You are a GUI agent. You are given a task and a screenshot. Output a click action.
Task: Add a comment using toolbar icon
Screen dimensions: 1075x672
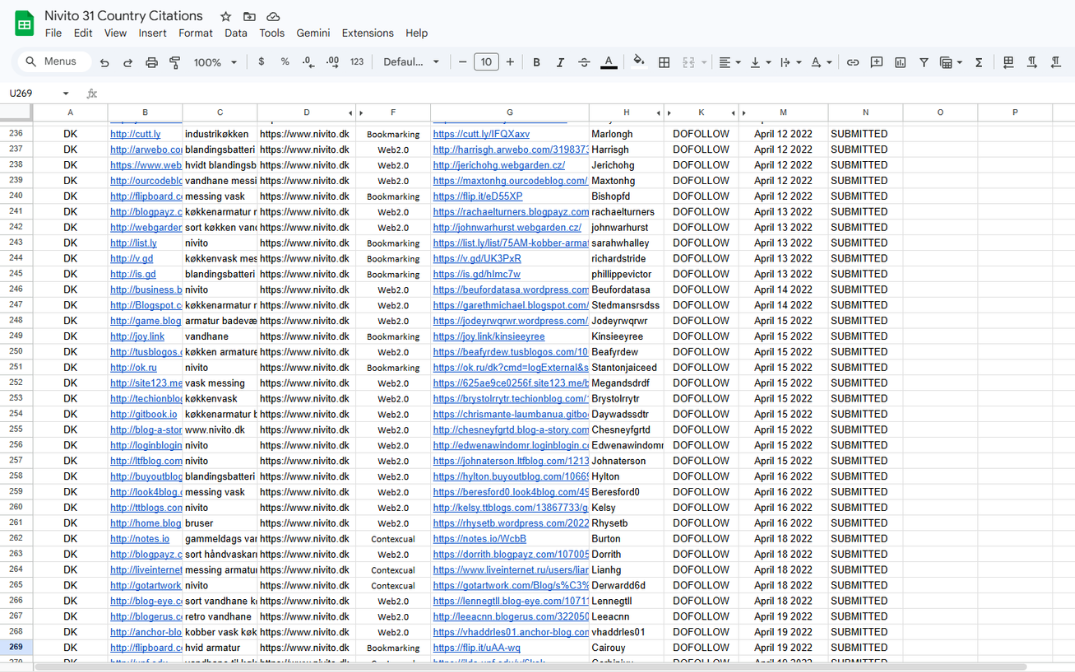877,62
